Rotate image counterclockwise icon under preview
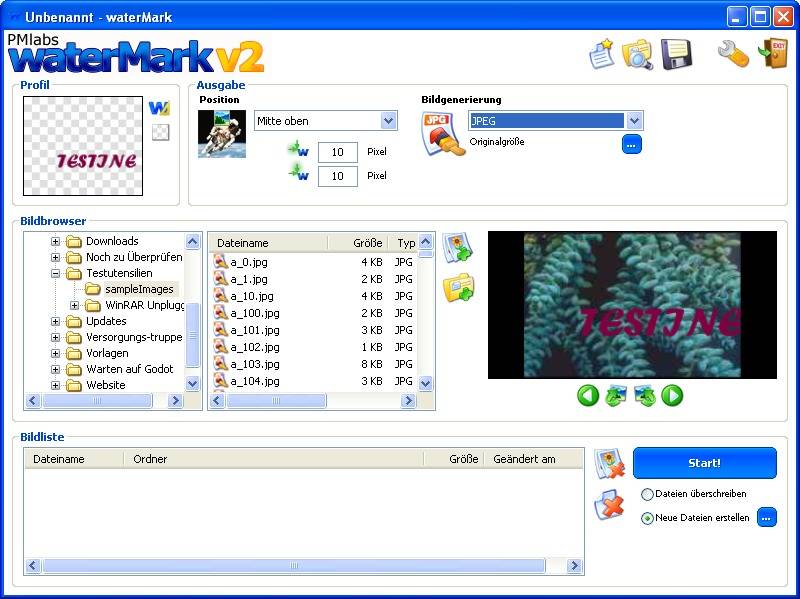800x599 pixels. (x=616, y=395)
